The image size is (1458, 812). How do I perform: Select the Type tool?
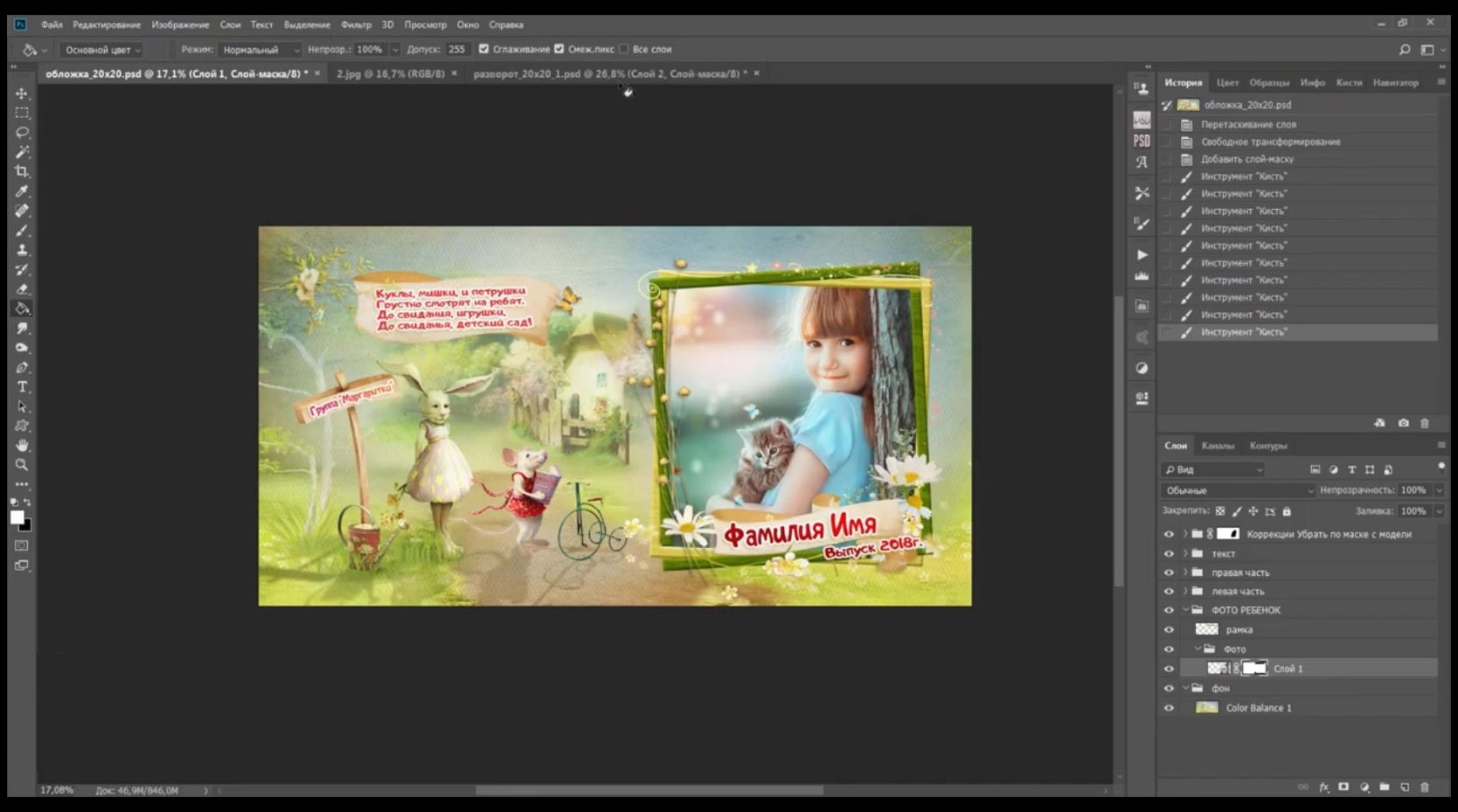(x=22, y=387)
